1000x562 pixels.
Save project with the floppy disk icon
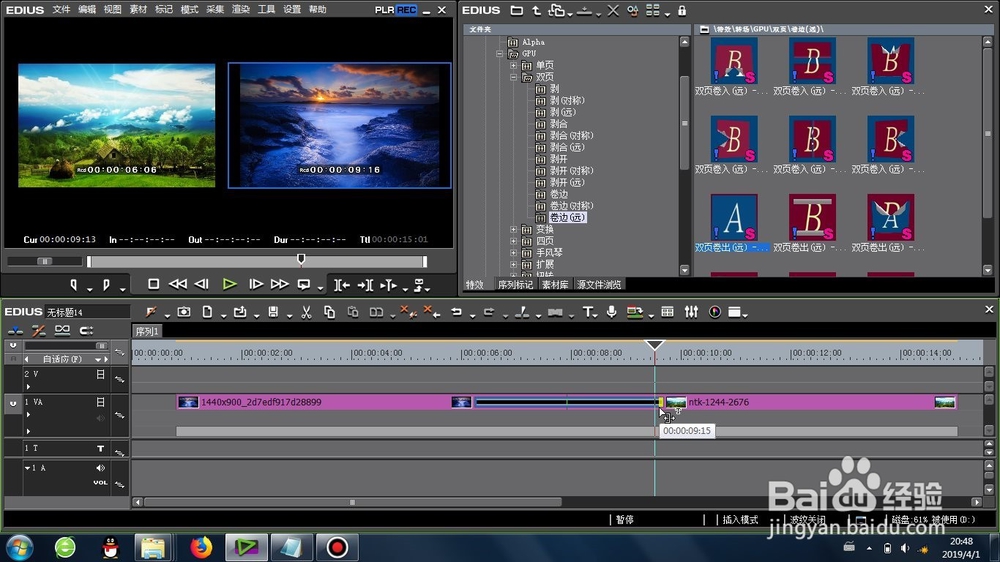click(273, 312)
